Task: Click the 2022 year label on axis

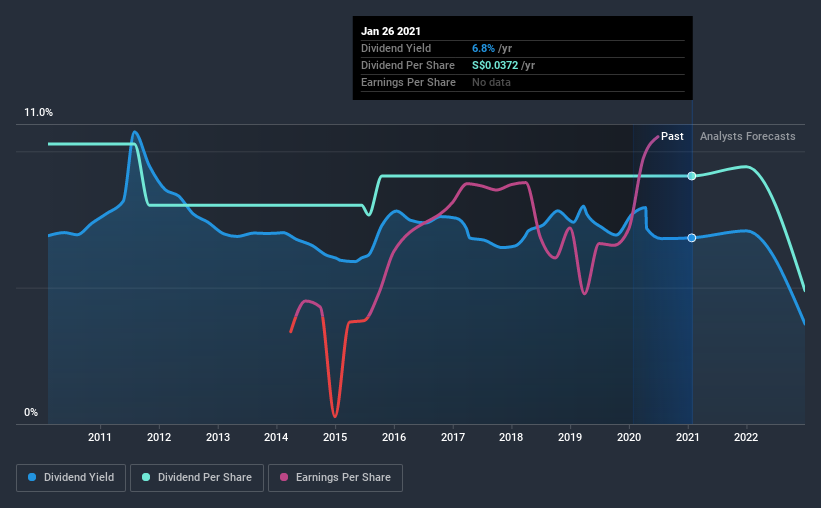Action: pos(746,437)
